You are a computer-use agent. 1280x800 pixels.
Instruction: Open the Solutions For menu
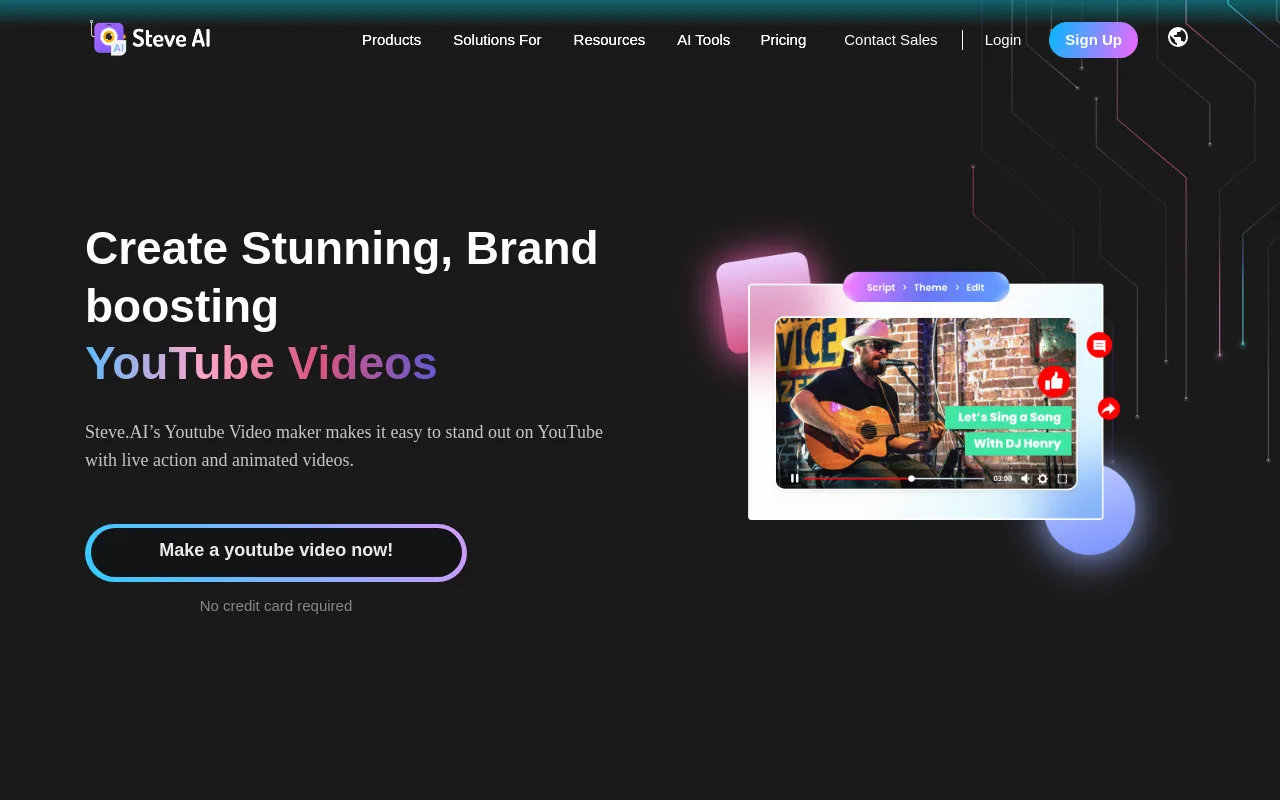497,40
